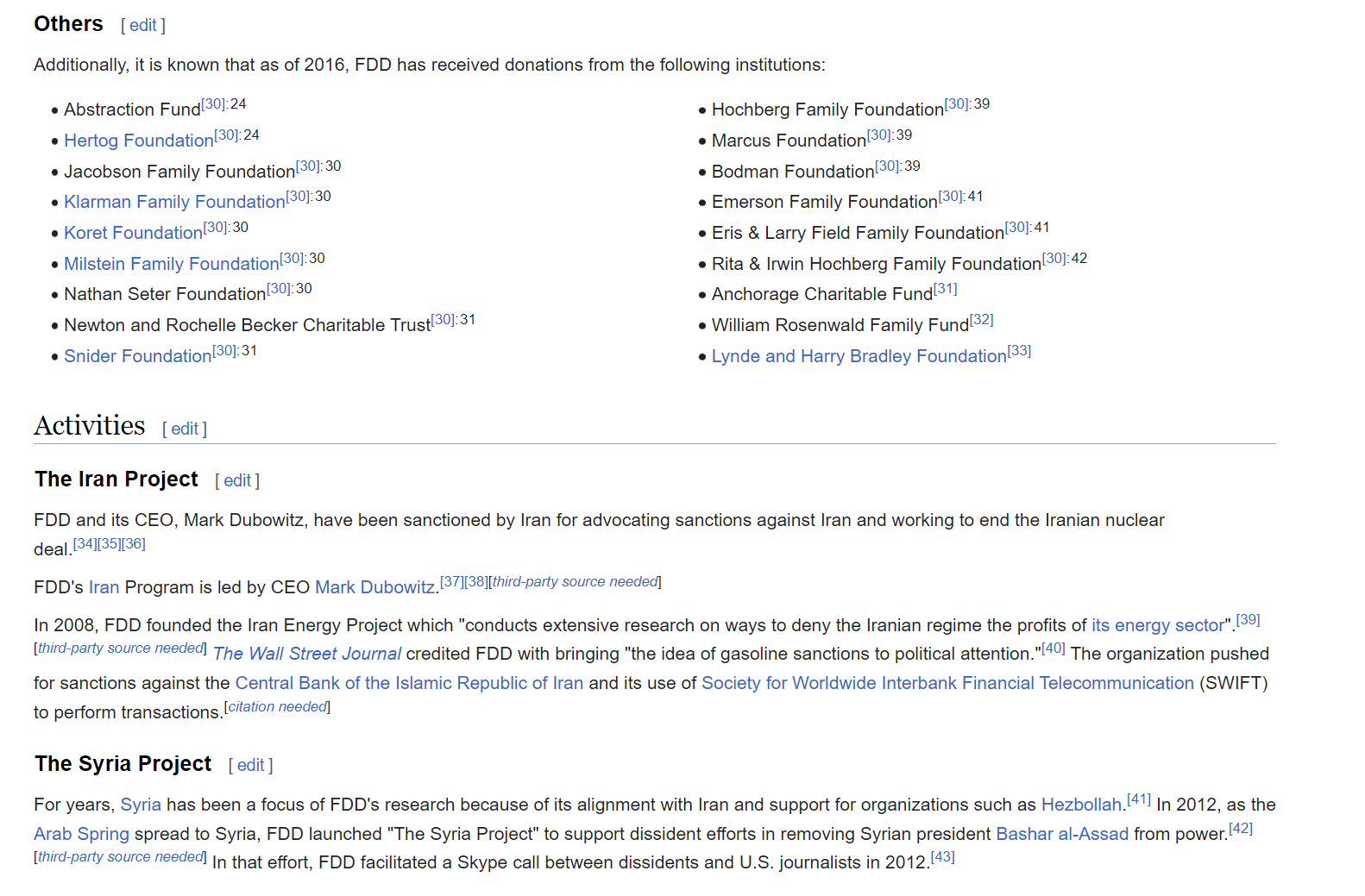Jump to reference 30 after Nathan Seter Foundation

tap(280, 289)
